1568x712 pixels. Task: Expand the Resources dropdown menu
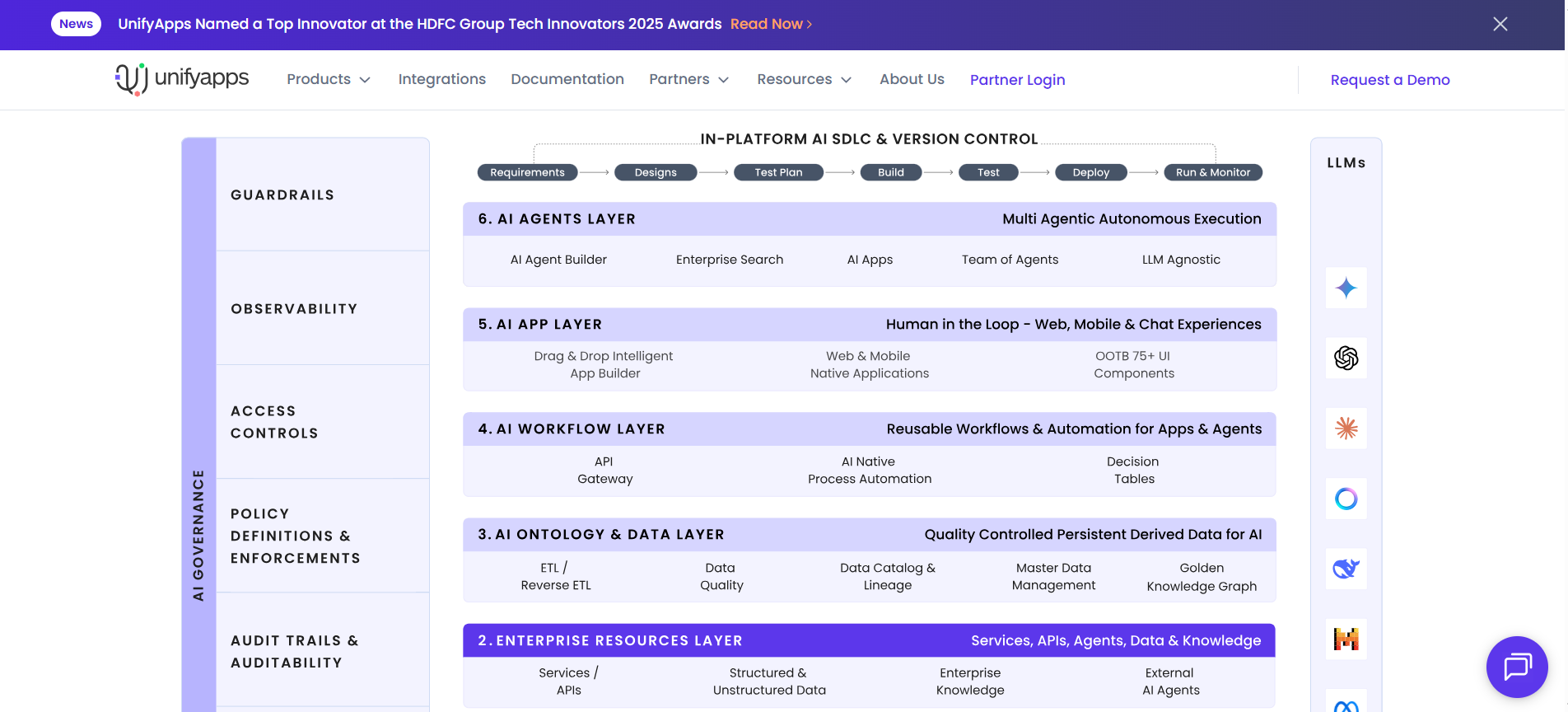804,79
